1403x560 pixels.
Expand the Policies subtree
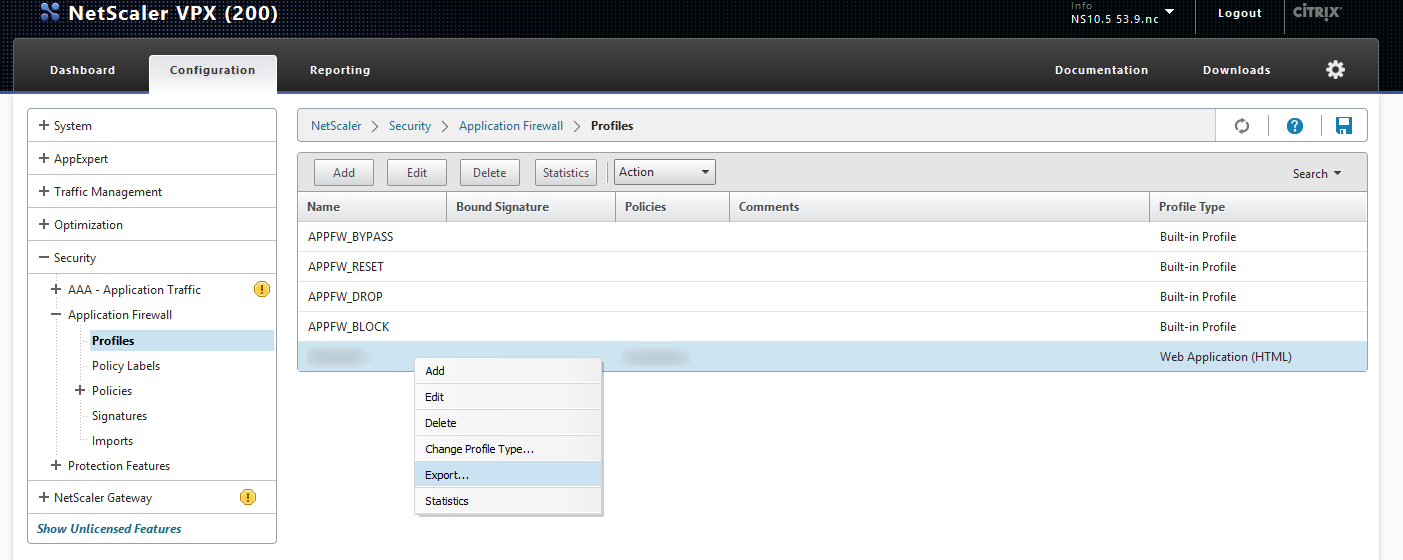(81, 391)
